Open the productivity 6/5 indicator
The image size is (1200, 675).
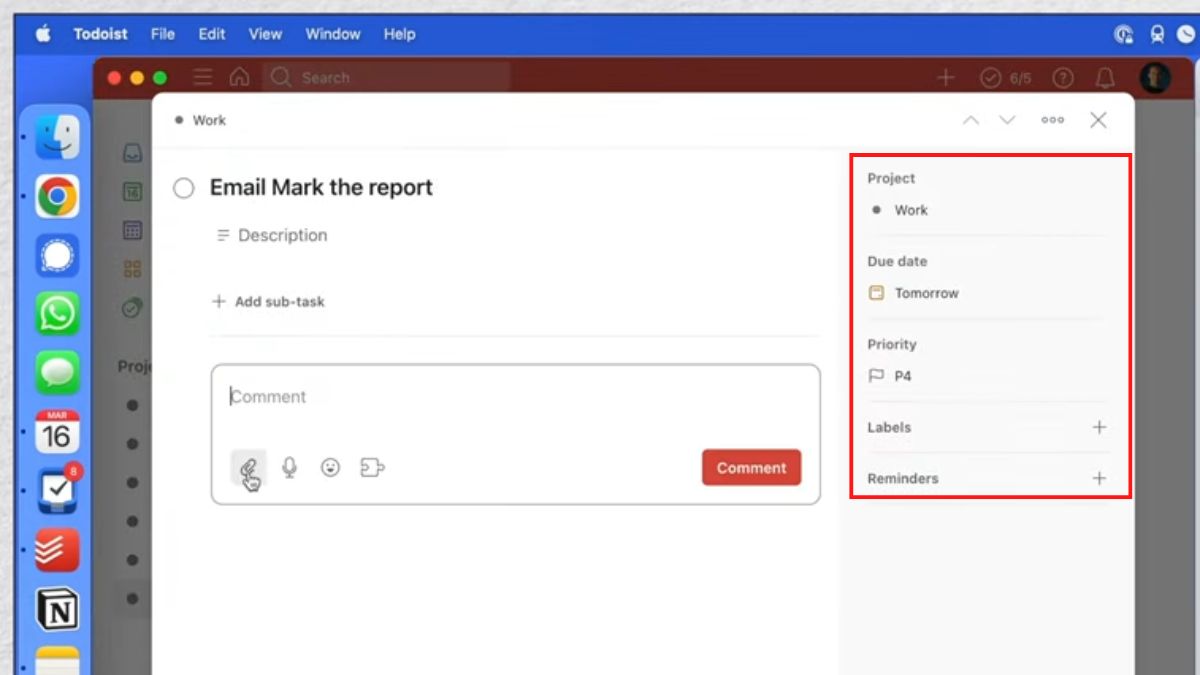click(1005, 77)
